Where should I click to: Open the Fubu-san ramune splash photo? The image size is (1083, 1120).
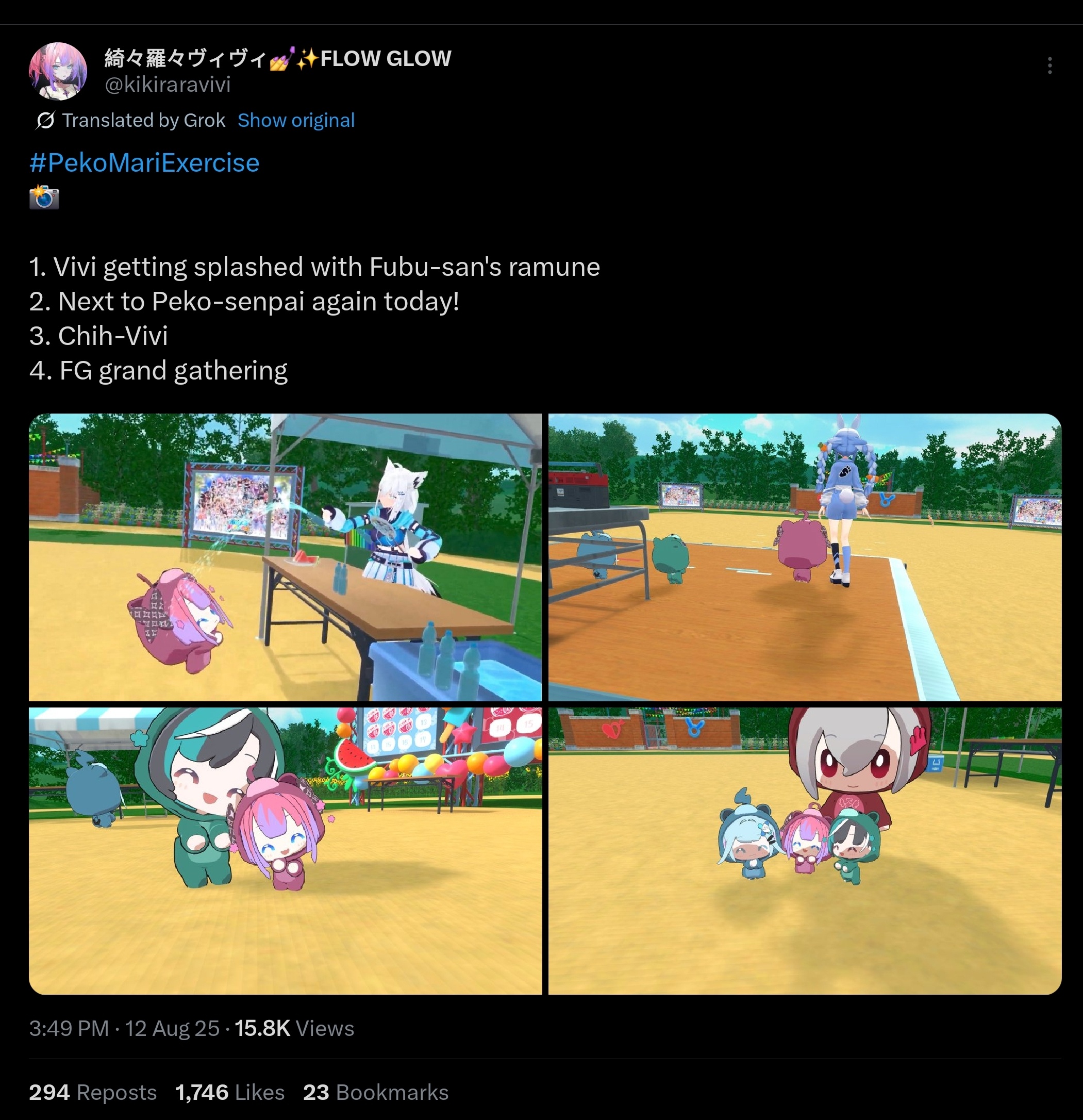pyautogui.click(x=285, y=557)
